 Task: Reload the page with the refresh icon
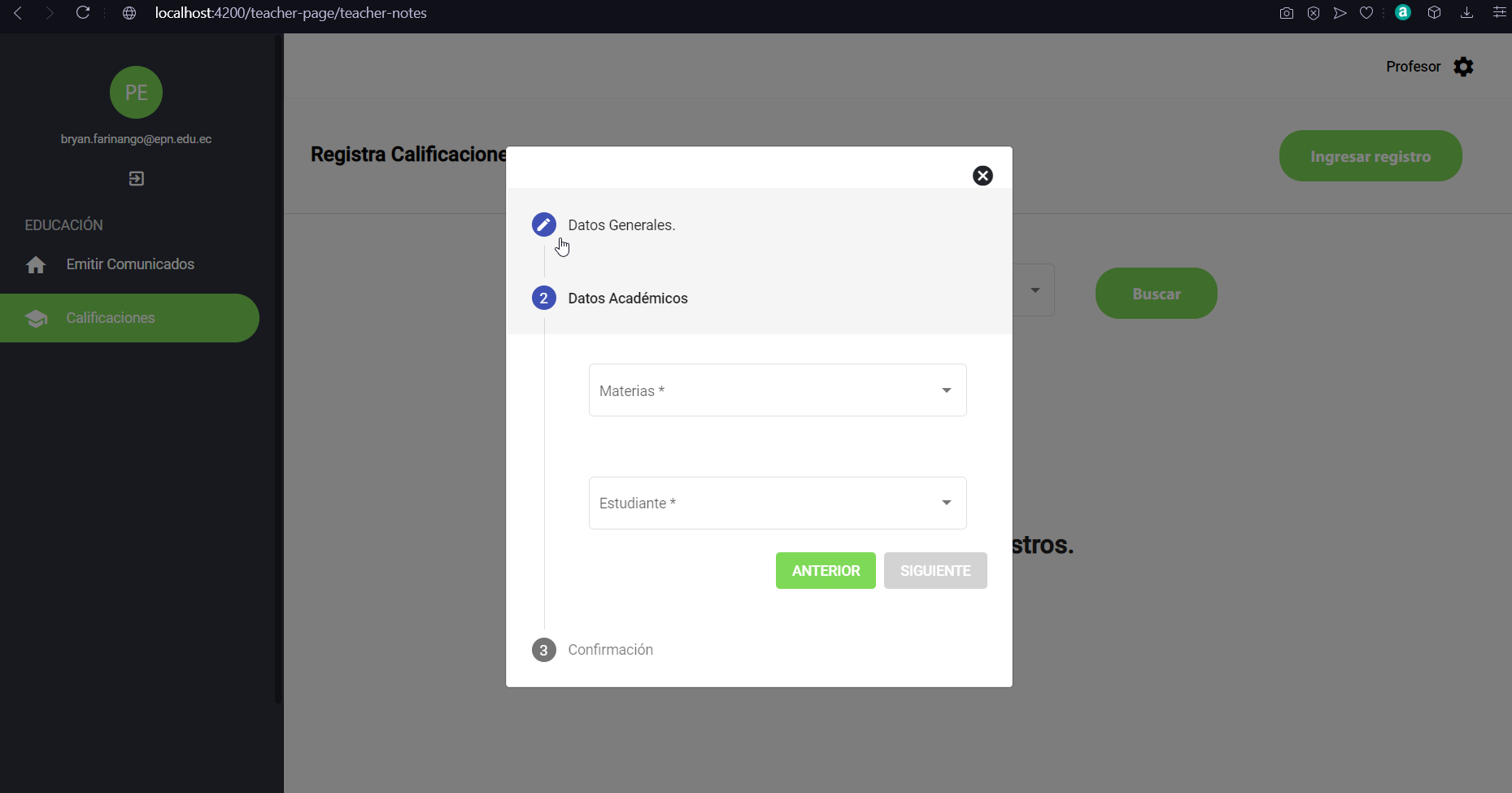point(83,13)
